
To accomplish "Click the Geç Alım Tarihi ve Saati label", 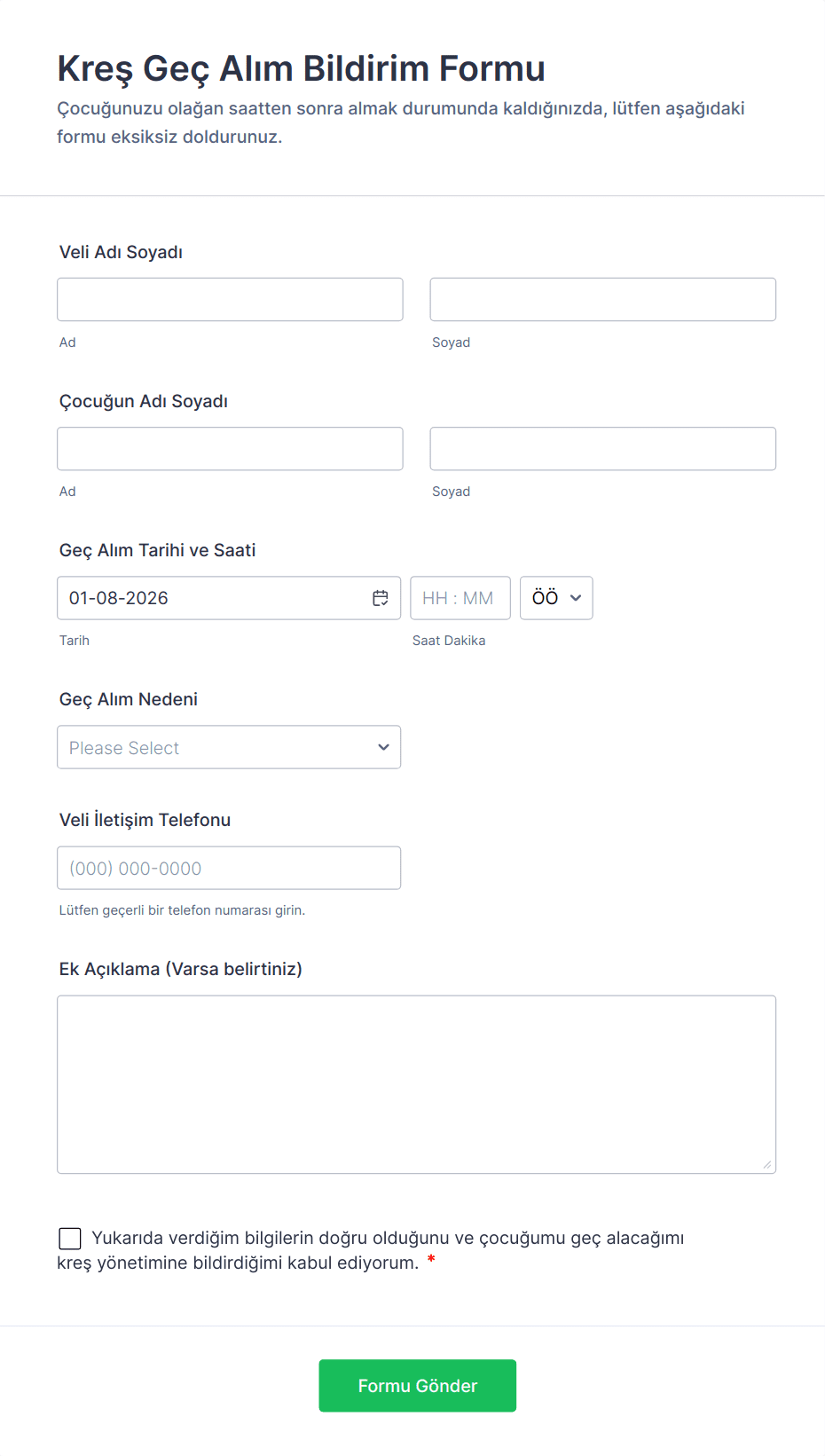I will click(157, 550).
